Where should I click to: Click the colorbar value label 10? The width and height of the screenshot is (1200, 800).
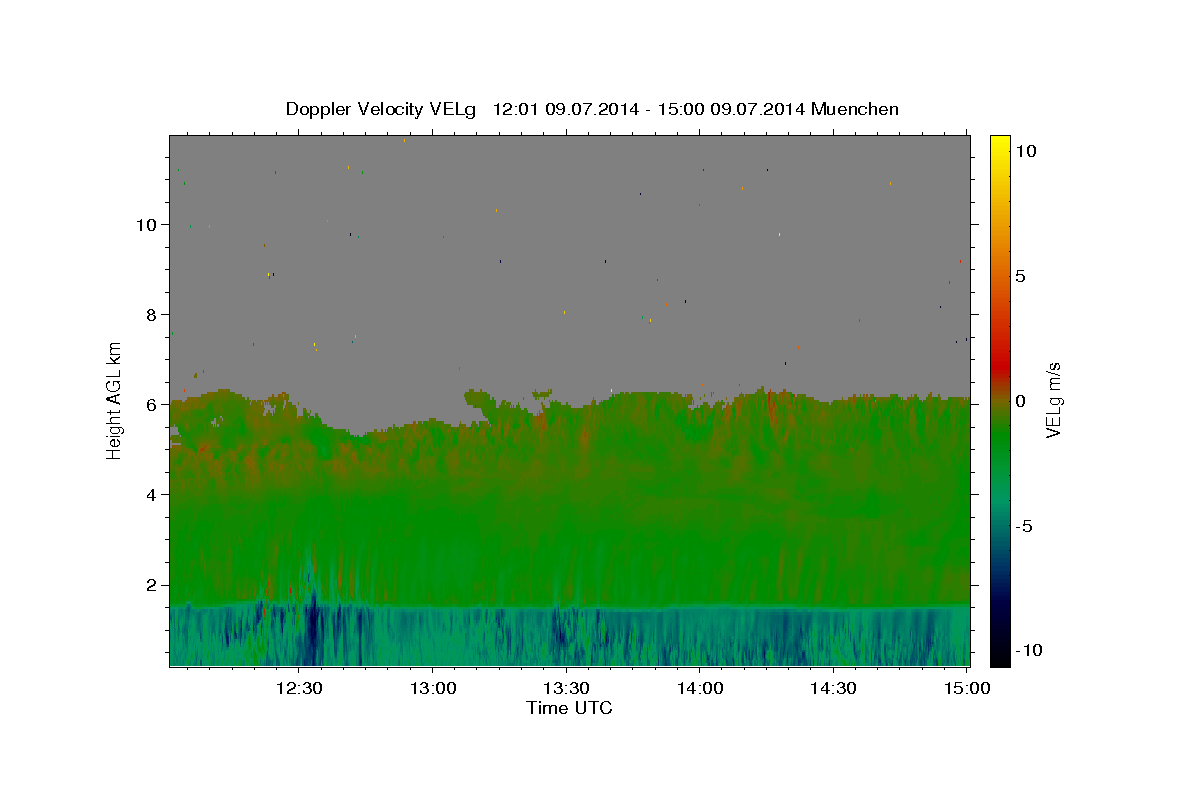click(1025, 150)
